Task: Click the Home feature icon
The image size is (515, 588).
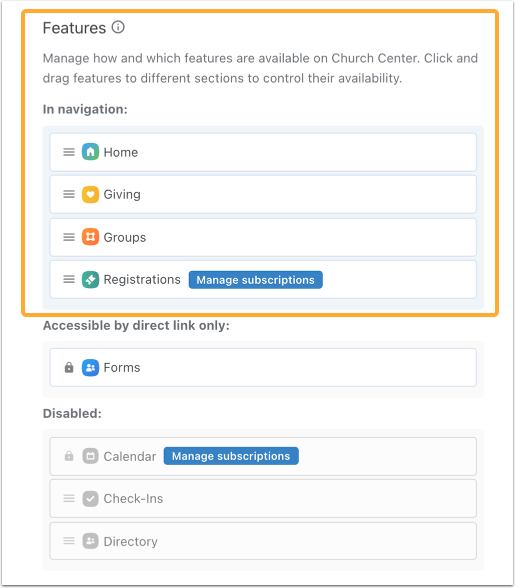Action: point(90,152)
